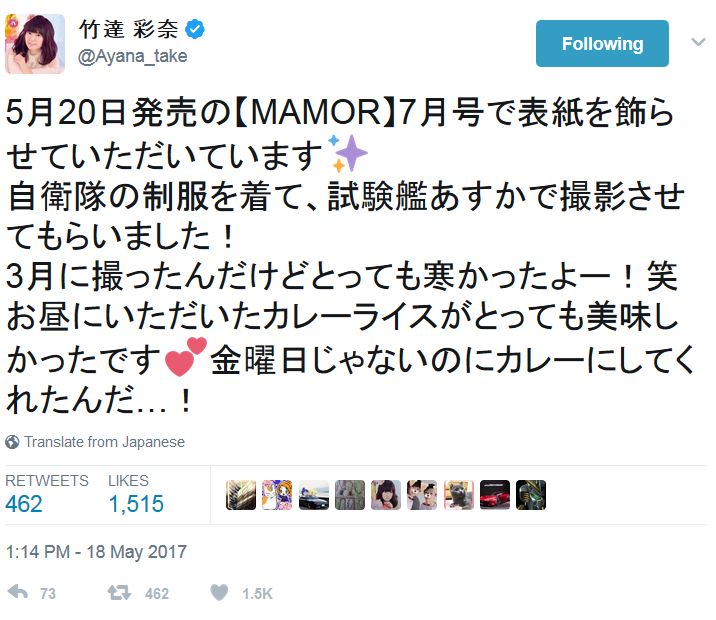This screenshot has width=716, height=620.
Task: Click the heart like icon
Action: click(219, 593)
